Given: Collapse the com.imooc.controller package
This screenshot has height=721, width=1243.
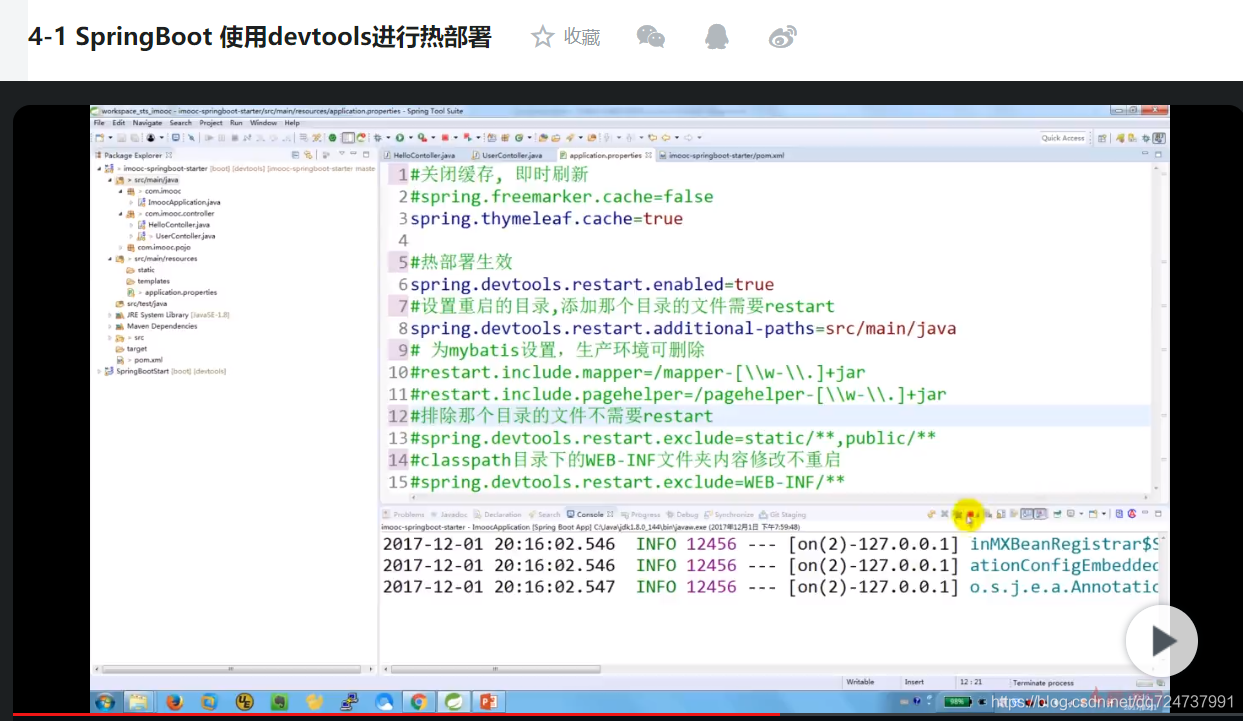Looking at the screenshot, I should click(x=120, y=214).
